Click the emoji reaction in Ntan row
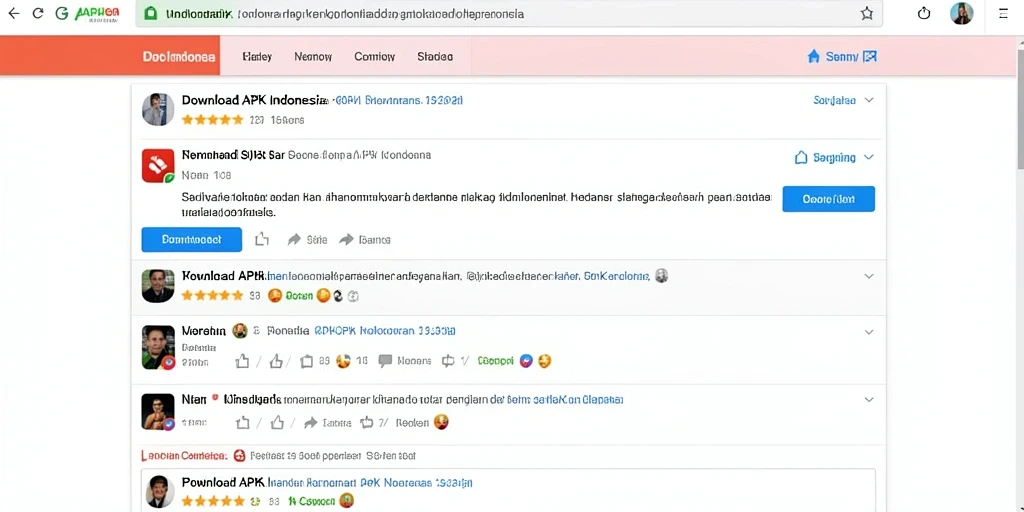This screenshot has height=512, width=1024. click(x=441, y=423)
